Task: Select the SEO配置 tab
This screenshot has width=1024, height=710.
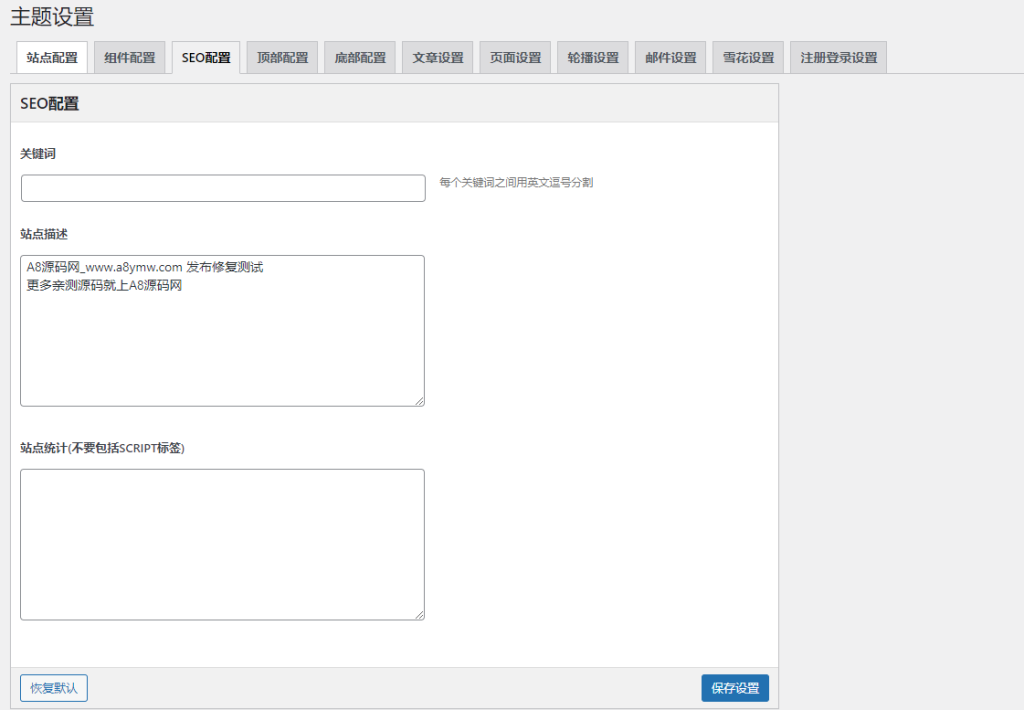Action: point(205,57)
